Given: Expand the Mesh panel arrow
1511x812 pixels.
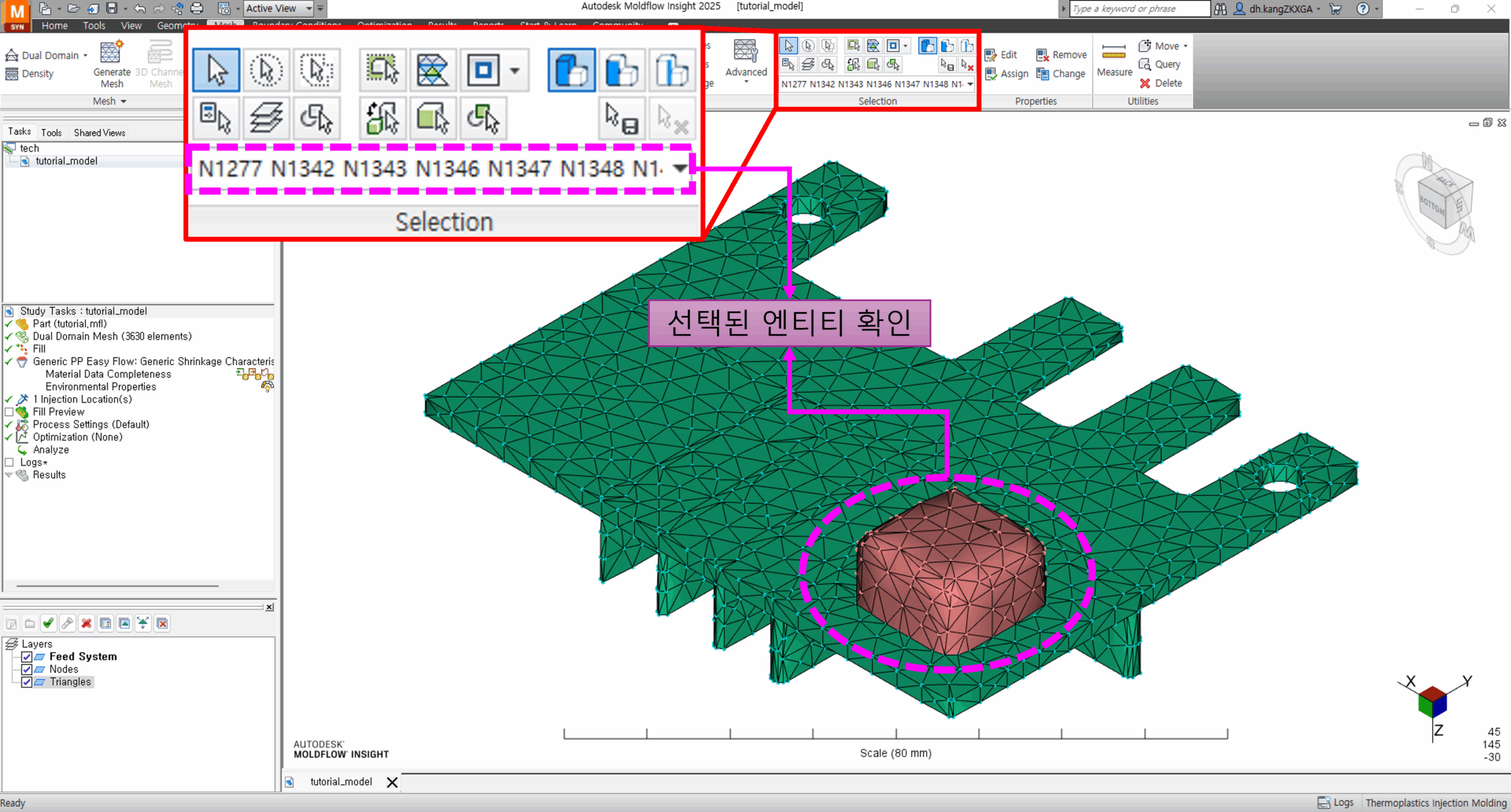Looking at the screenshot, I should click(x=123, y=102).
